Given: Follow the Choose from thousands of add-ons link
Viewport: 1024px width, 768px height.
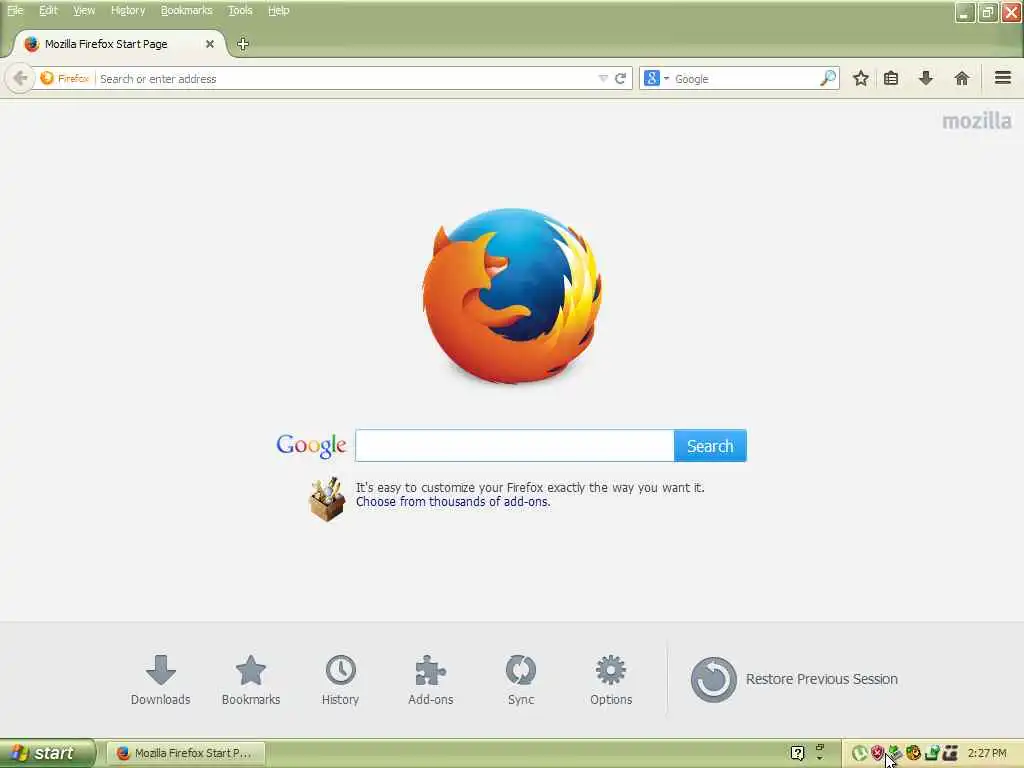Looking at the screenshot, I should (x=453, y=502).
